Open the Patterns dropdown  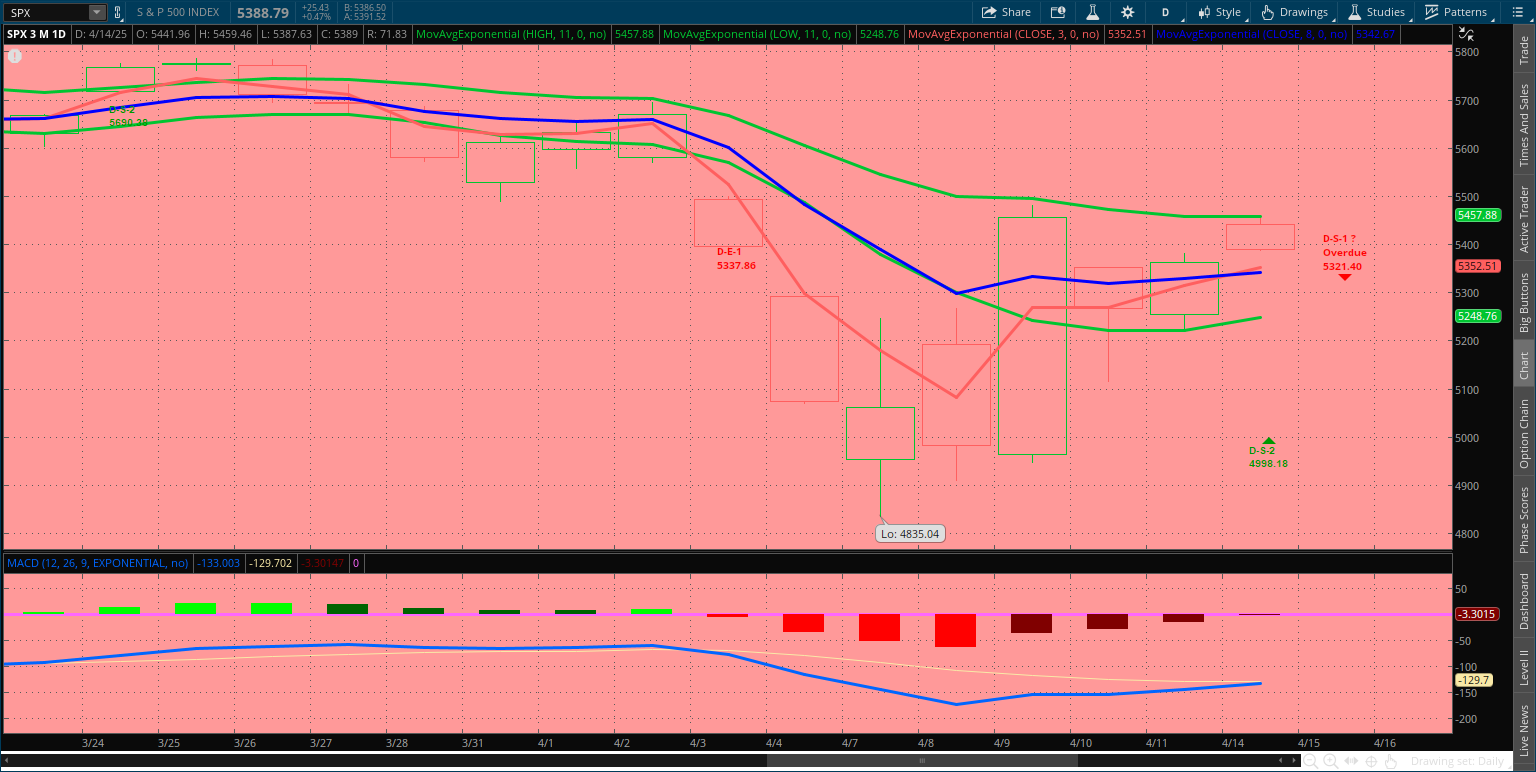(1456, 12)
